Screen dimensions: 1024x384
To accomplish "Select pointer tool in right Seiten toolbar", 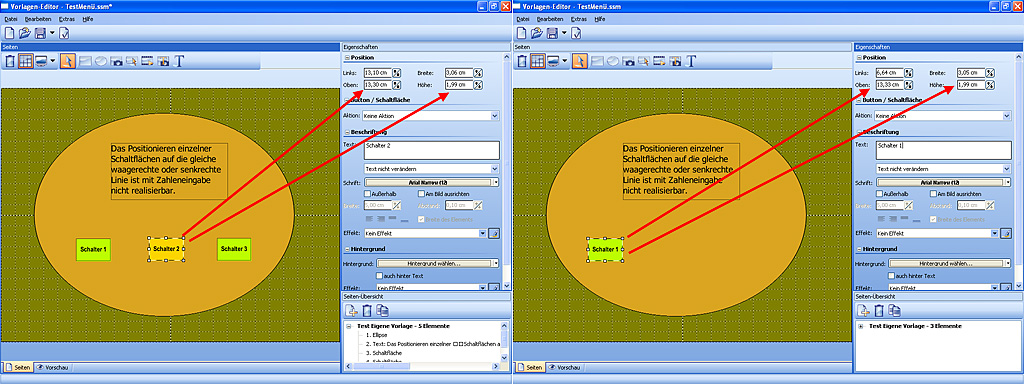I will (x=579, y=61).
